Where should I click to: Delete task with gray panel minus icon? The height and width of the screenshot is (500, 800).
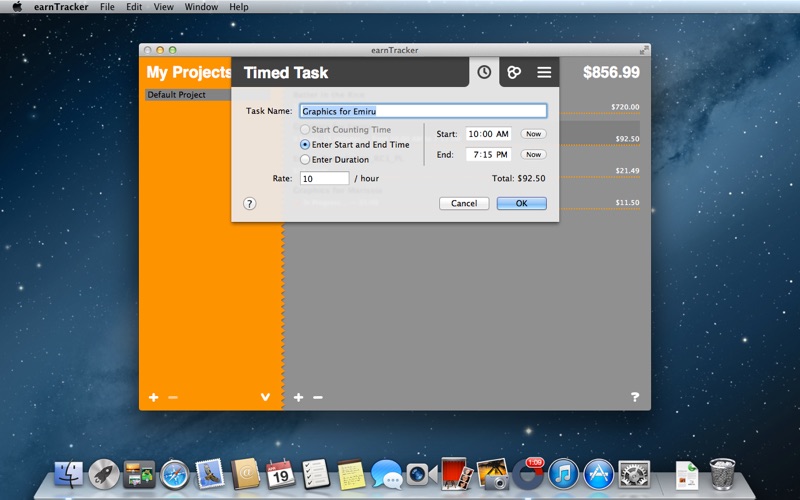(x=318, y=397)
